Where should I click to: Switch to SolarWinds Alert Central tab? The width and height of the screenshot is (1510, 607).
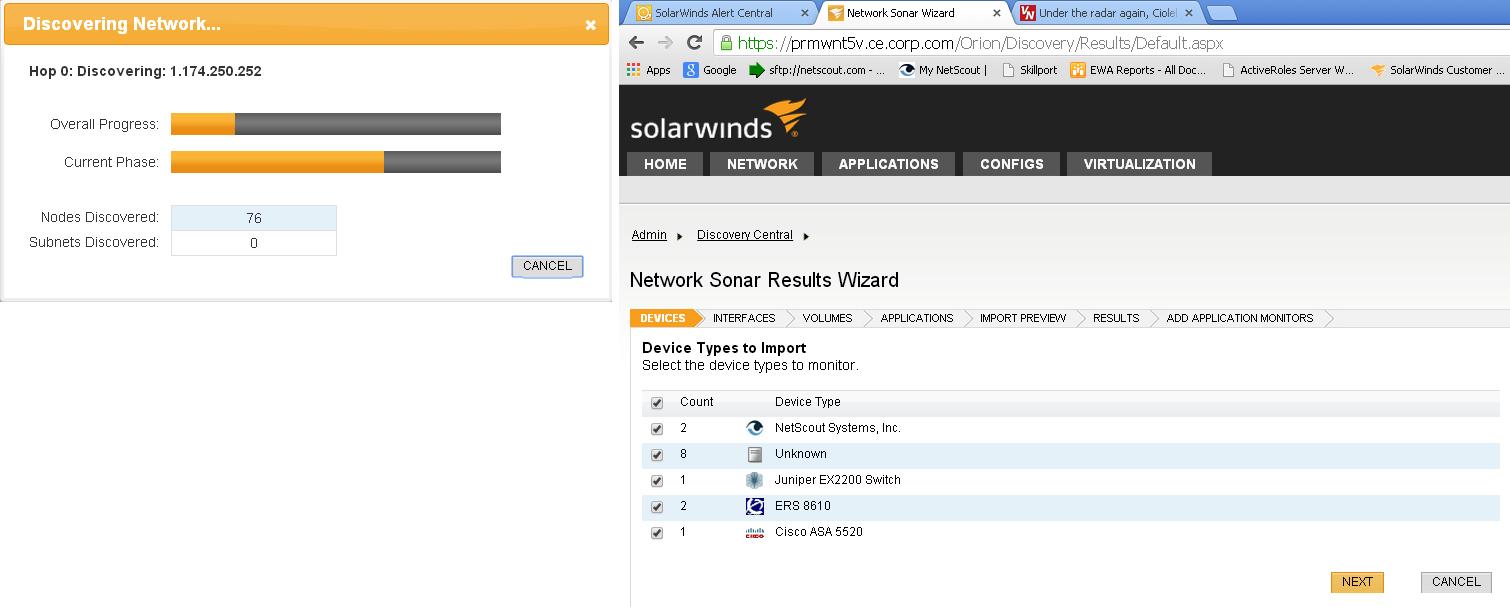pyautogui.click(x=713, y=13)
